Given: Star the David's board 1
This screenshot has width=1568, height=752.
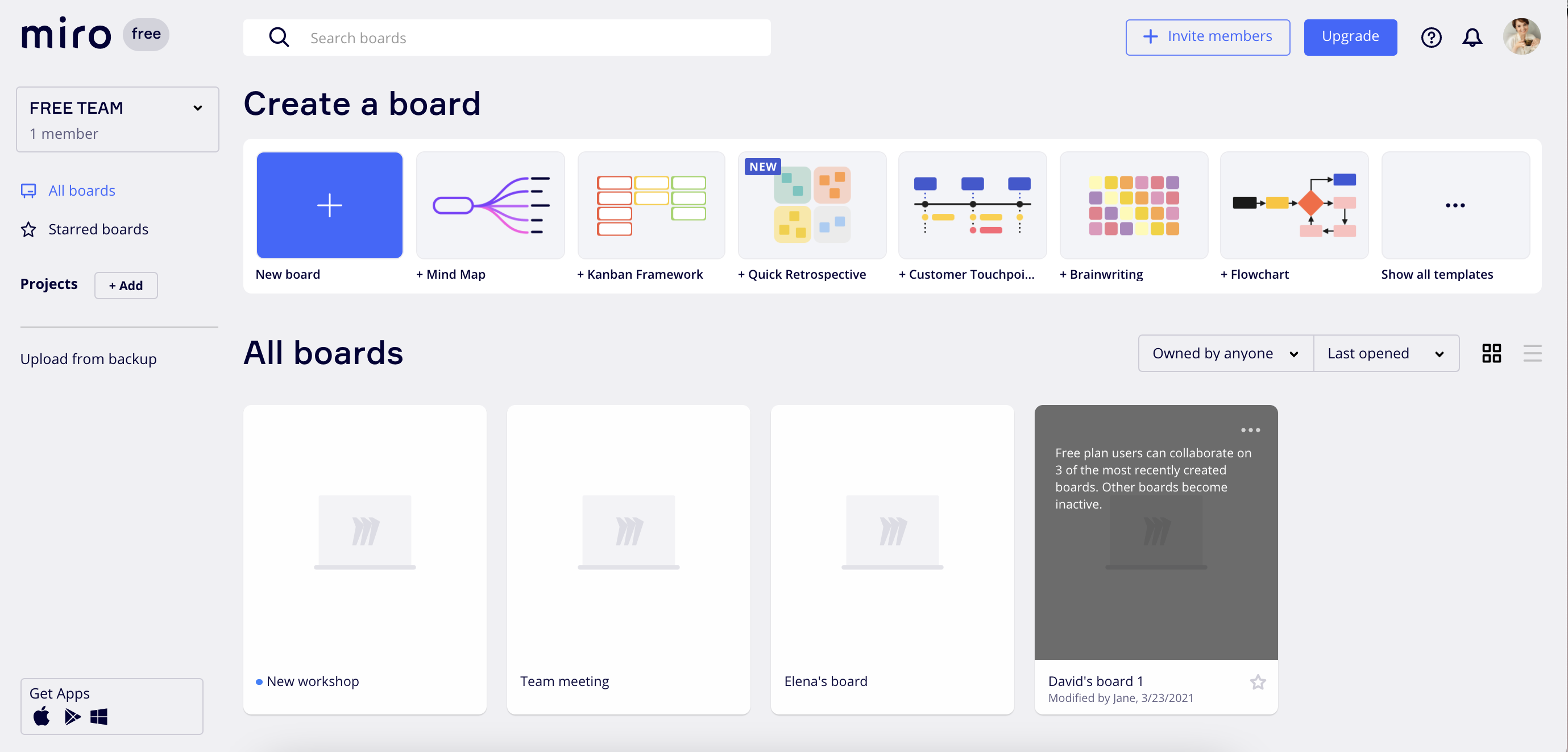Looking at the screenshot, I should click(x=1258, y=682).
